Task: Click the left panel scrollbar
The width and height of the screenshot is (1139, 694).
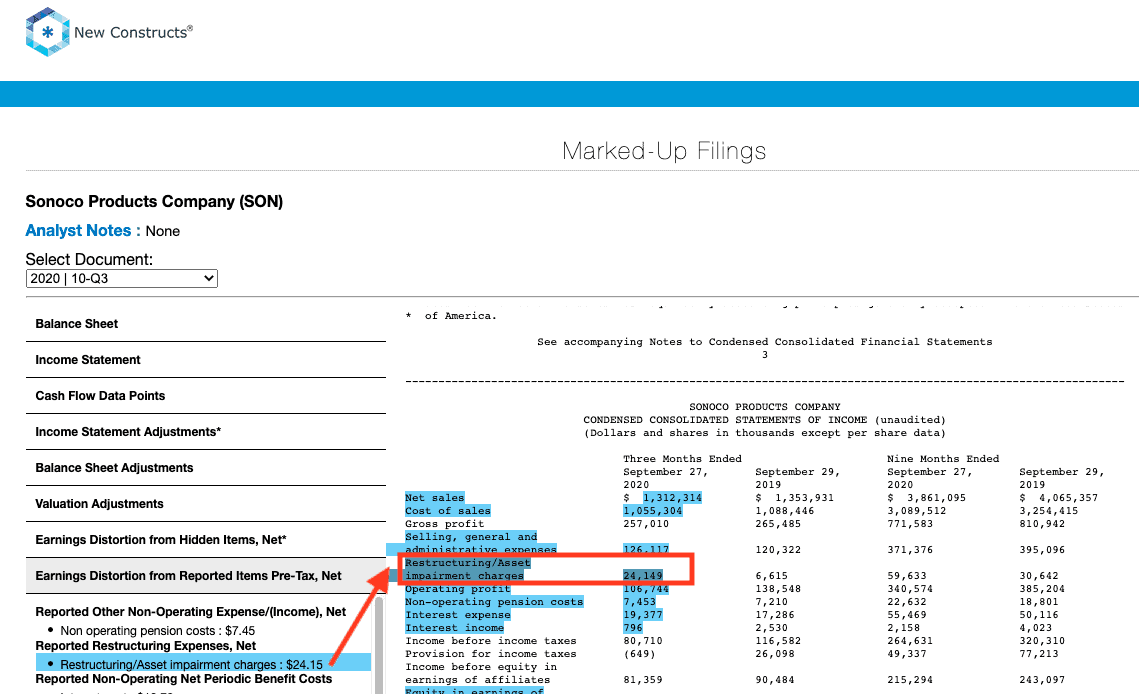Action: coord(378,645)
